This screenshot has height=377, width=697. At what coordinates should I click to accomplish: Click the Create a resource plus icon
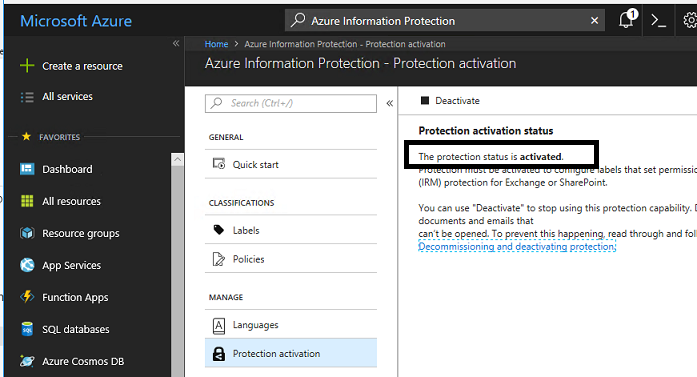27,66
